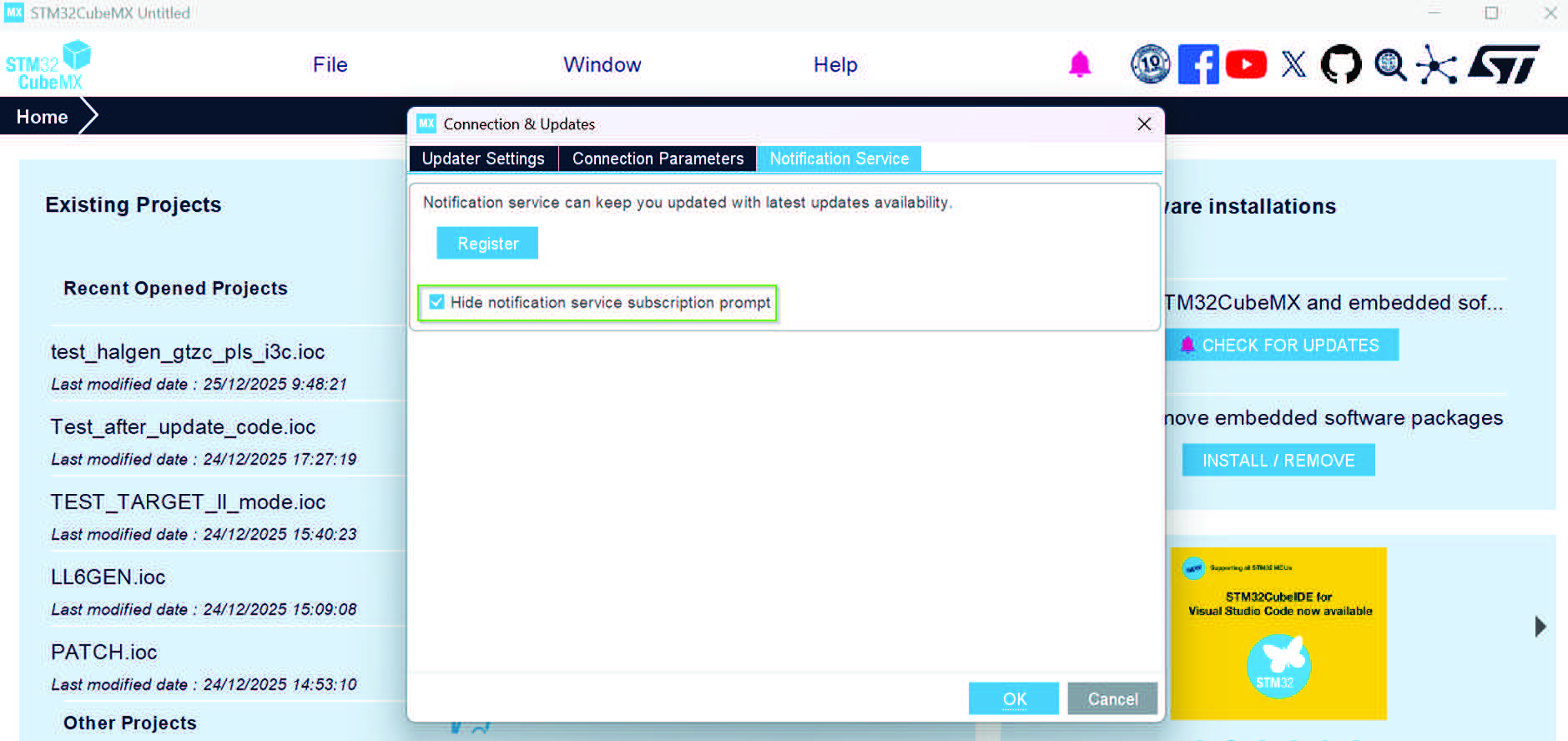Minimize the STM32CubeMX window
Screen dimensions: 1568x741
[x=1434, y=13]
